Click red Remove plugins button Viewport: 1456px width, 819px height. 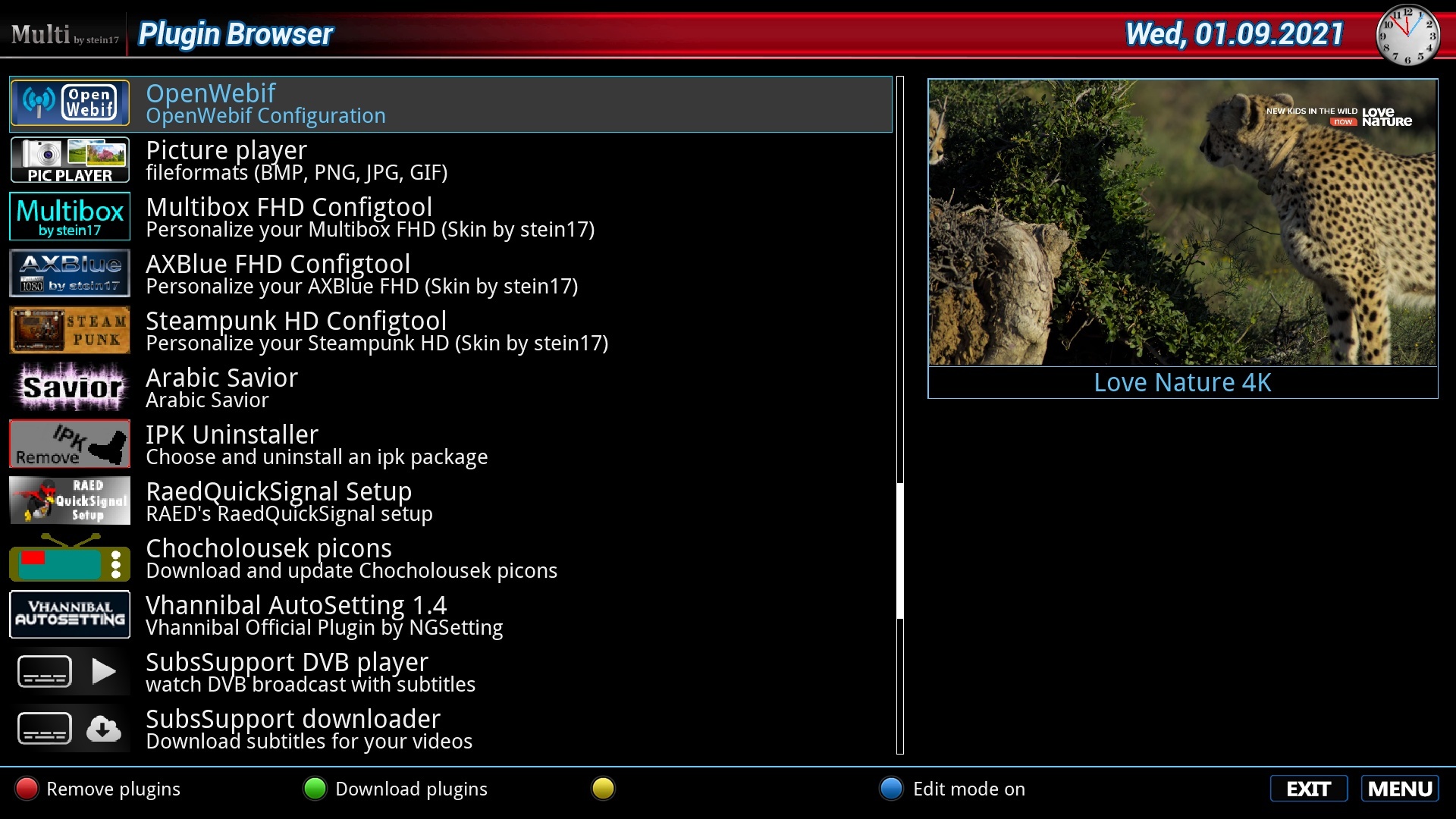point(97,789)
